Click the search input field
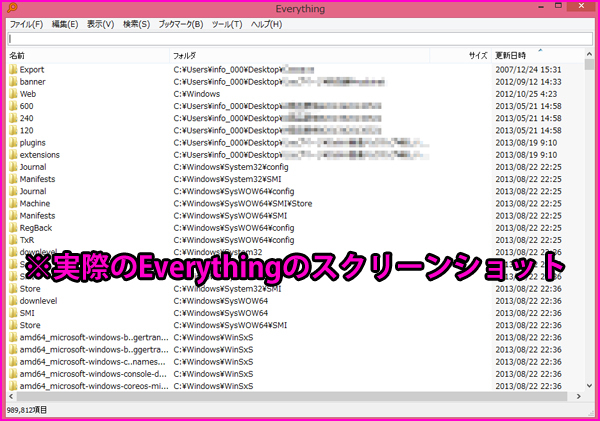This screenshot has width=600, height=421. tap(300, 39)
